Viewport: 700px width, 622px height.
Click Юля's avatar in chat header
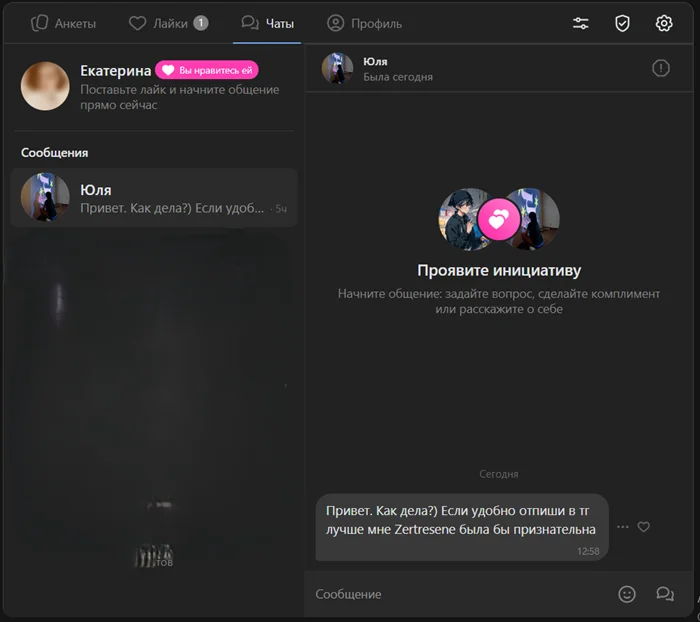(337, 68)
